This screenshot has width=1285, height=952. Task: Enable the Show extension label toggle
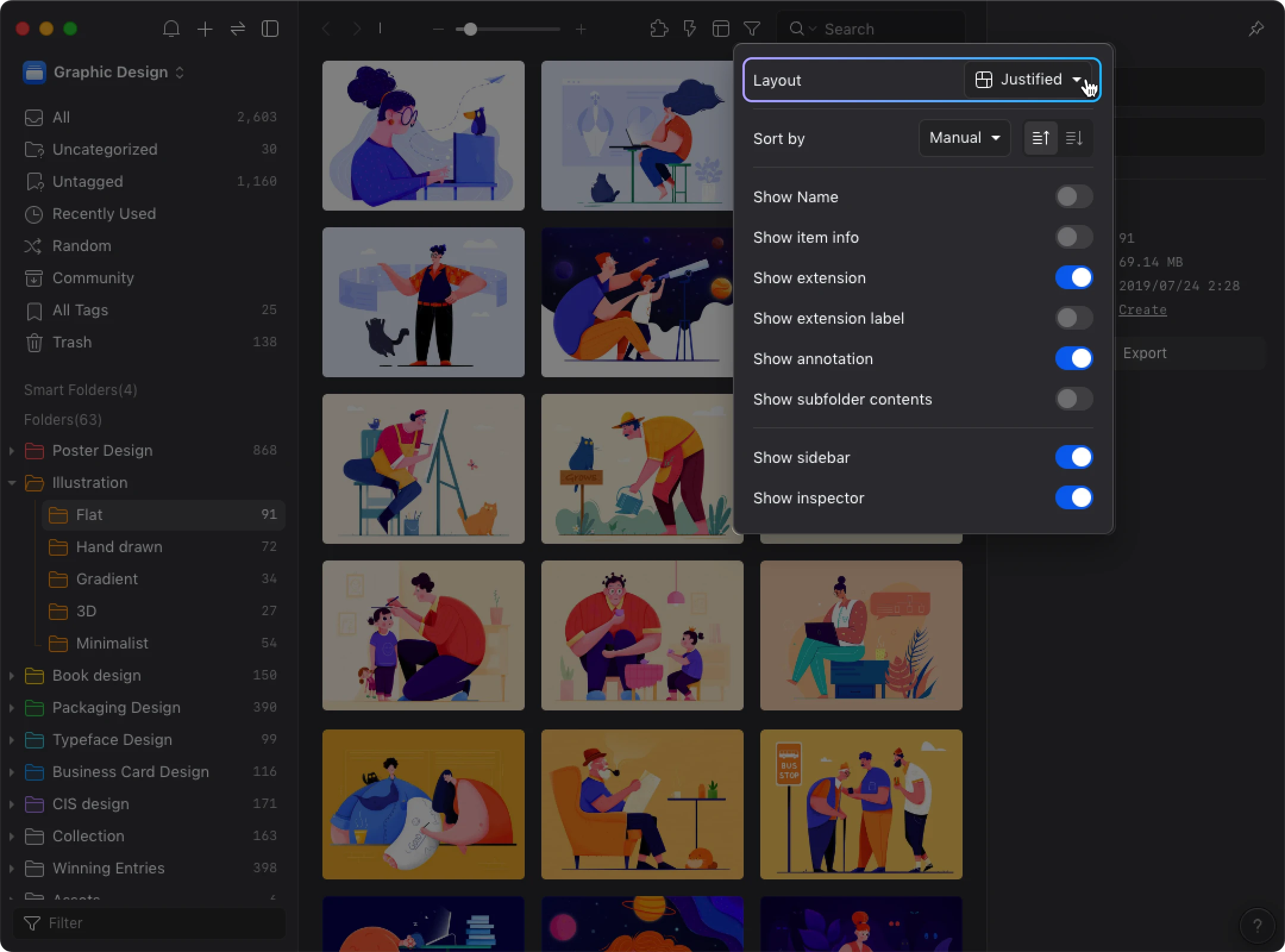pos(1074,318)
